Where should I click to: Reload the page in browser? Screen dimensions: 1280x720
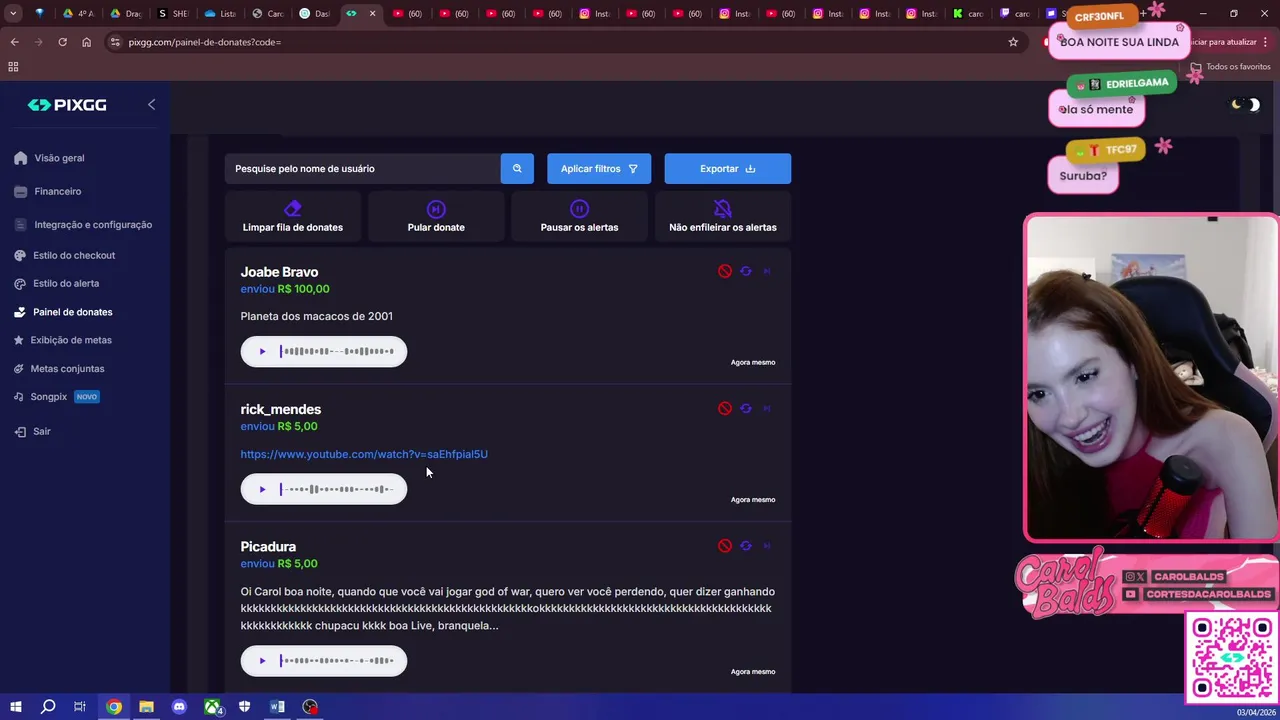pos(62,42)
